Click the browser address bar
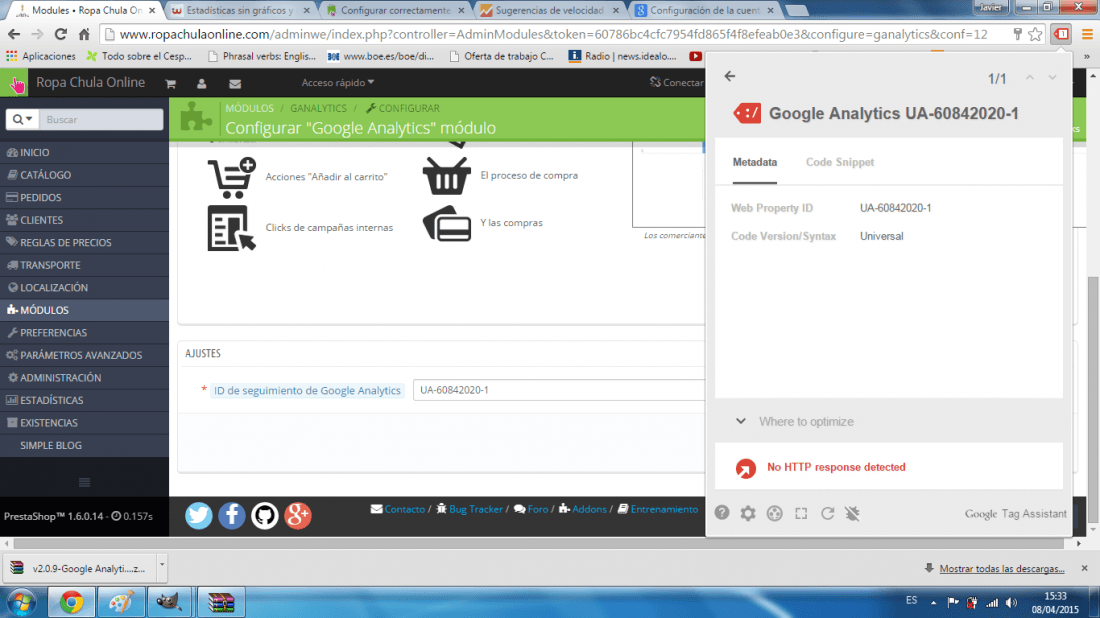Image resolution: width=1100 pixels, height=618 pixels. pyautogui.click(x=554, y=34)
